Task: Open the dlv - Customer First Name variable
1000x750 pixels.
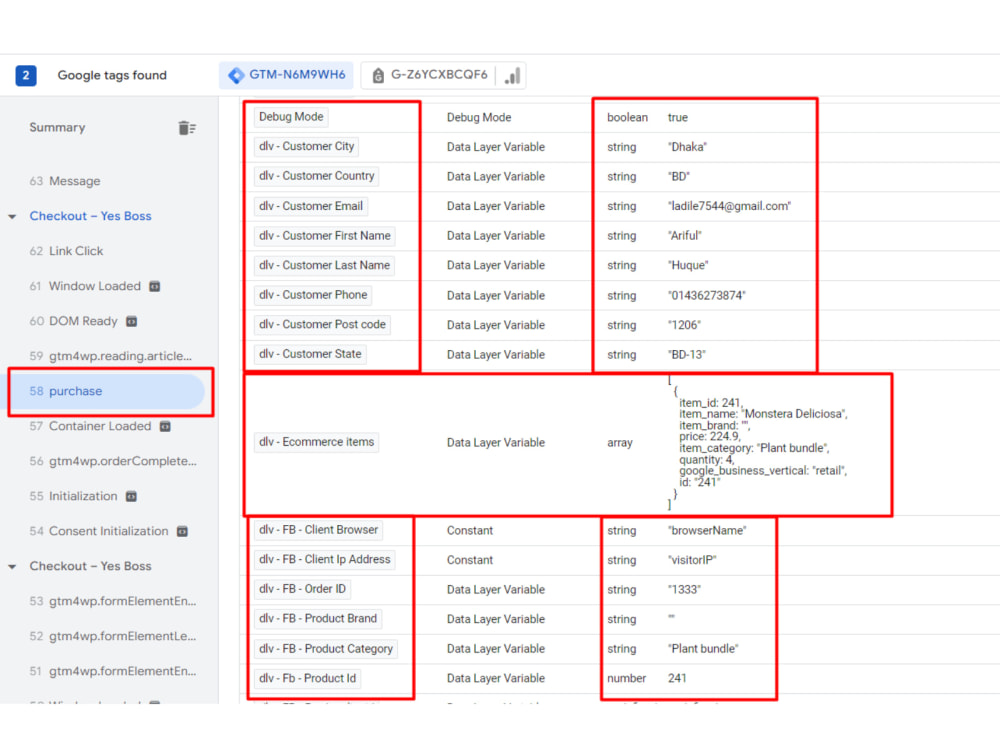Action: pyautogui.click(x=325, y=236)
